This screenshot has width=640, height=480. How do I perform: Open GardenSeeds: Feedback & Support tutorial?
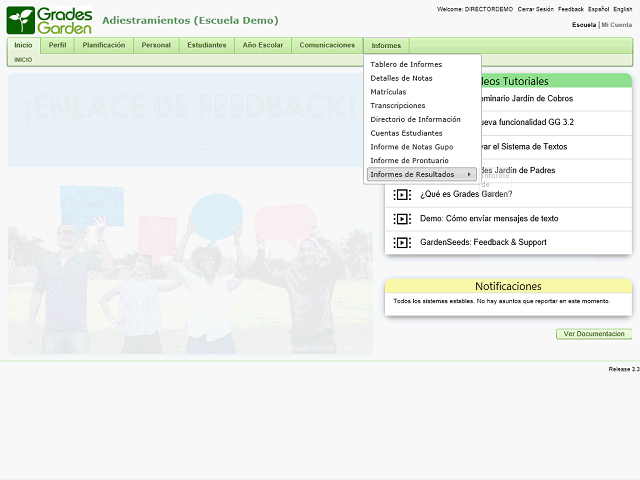pos(483,242)
